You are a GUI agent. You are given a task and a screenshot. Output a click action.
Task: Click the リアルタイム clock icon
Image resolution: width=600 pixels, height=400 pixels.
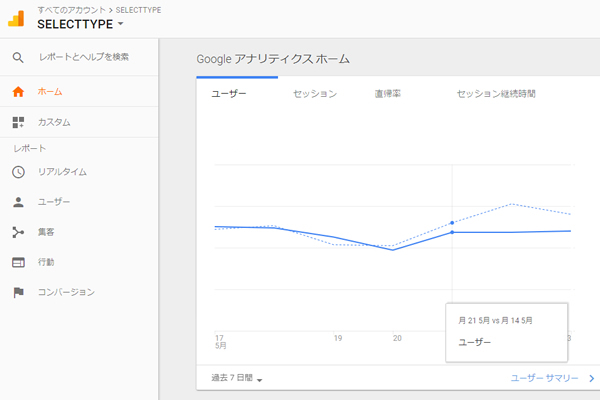pyautogui.click(x=18, y=172)
